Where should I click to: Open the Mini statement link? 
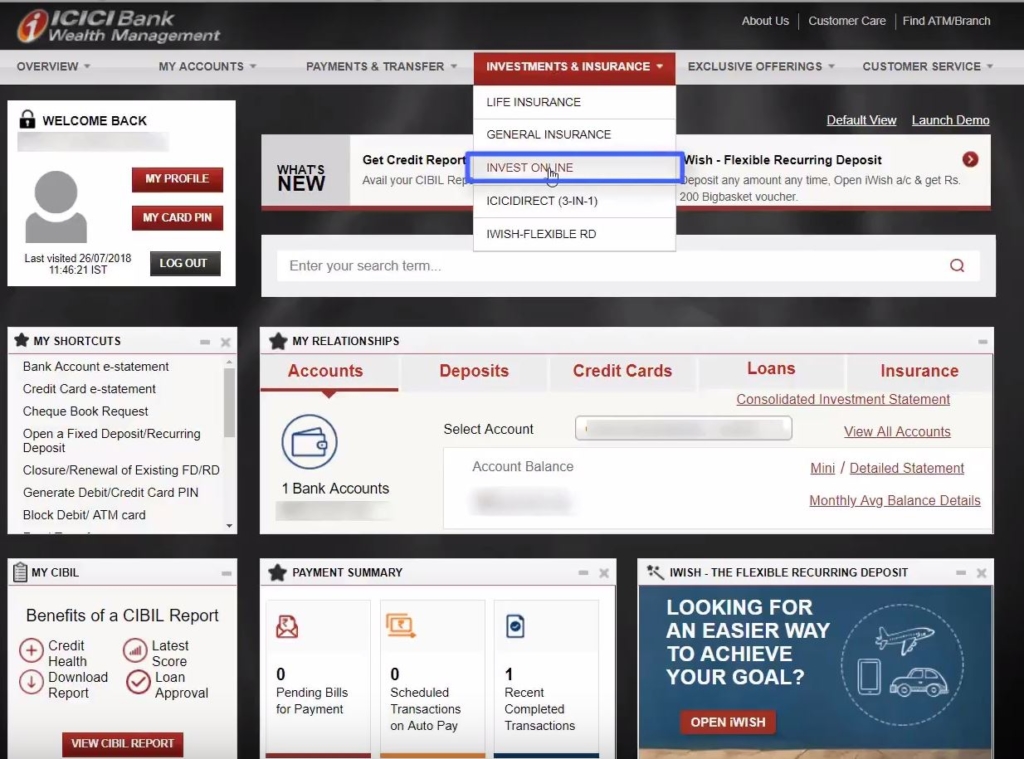tap(822, 468)
